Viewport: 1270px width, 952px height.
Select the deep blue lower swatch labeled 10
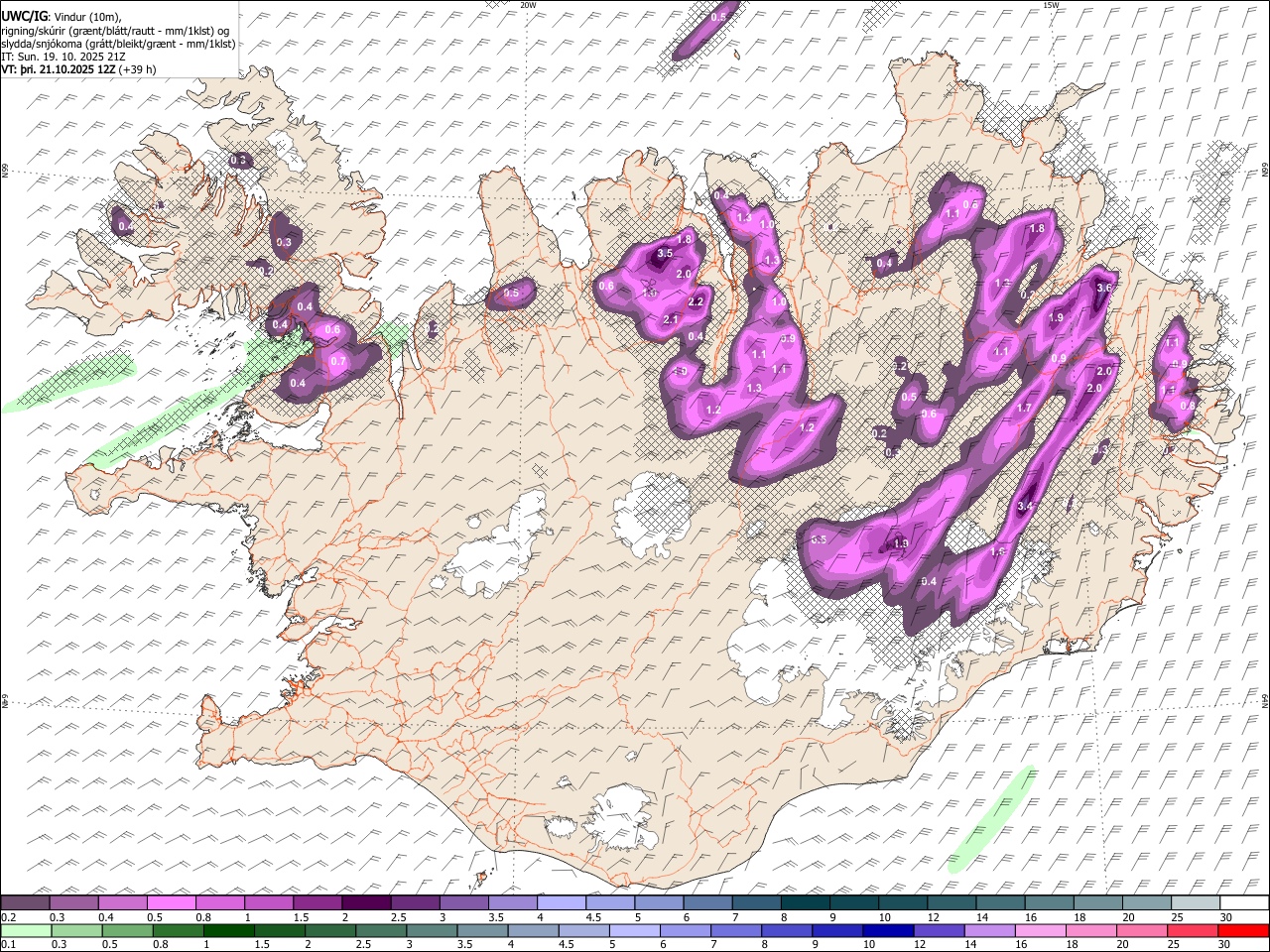click(x=889, y=930)
